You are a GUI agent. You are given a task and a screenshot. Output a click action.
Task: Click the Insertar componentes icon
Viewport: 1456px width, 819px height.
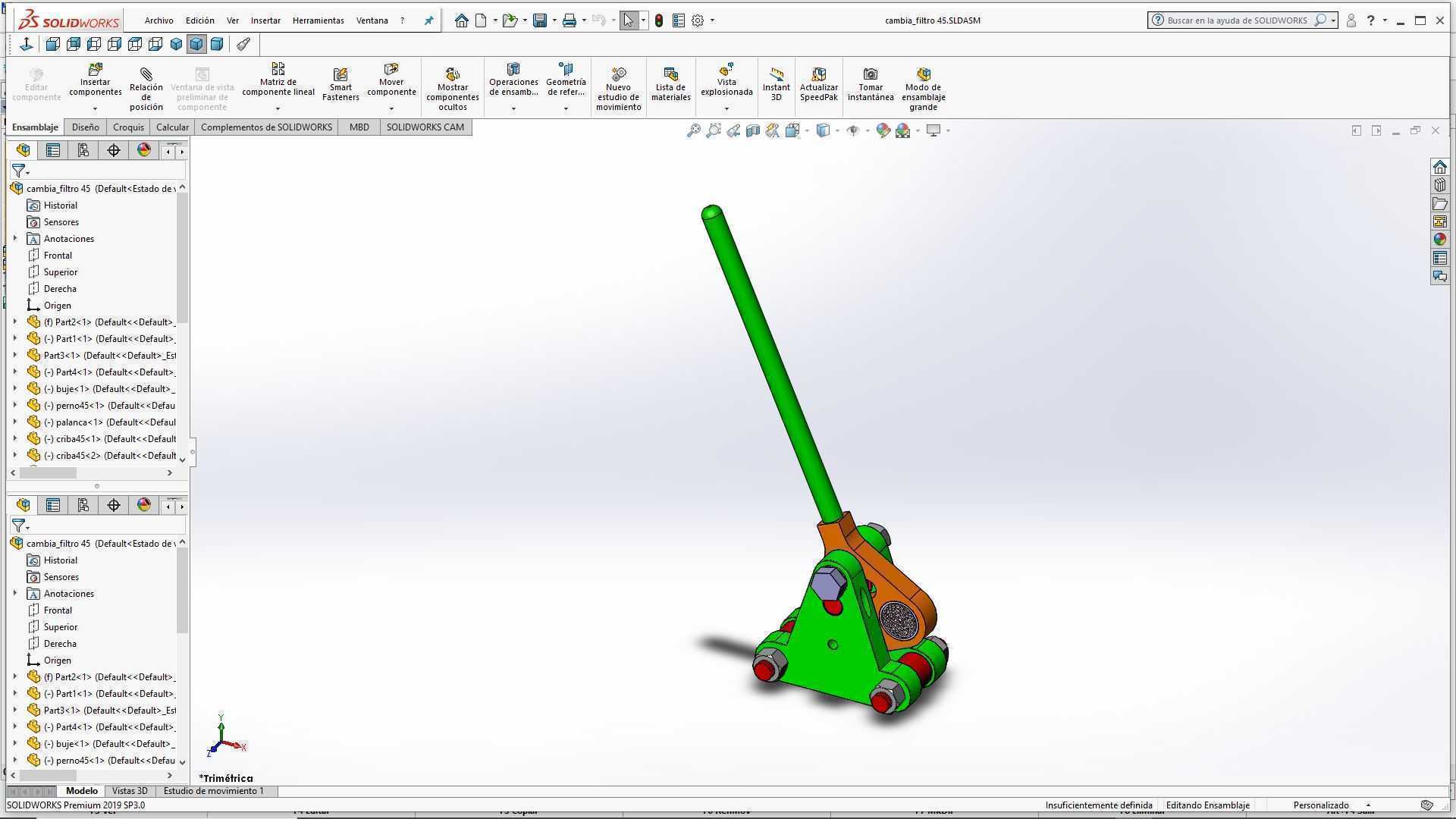[x=95, y=70]
